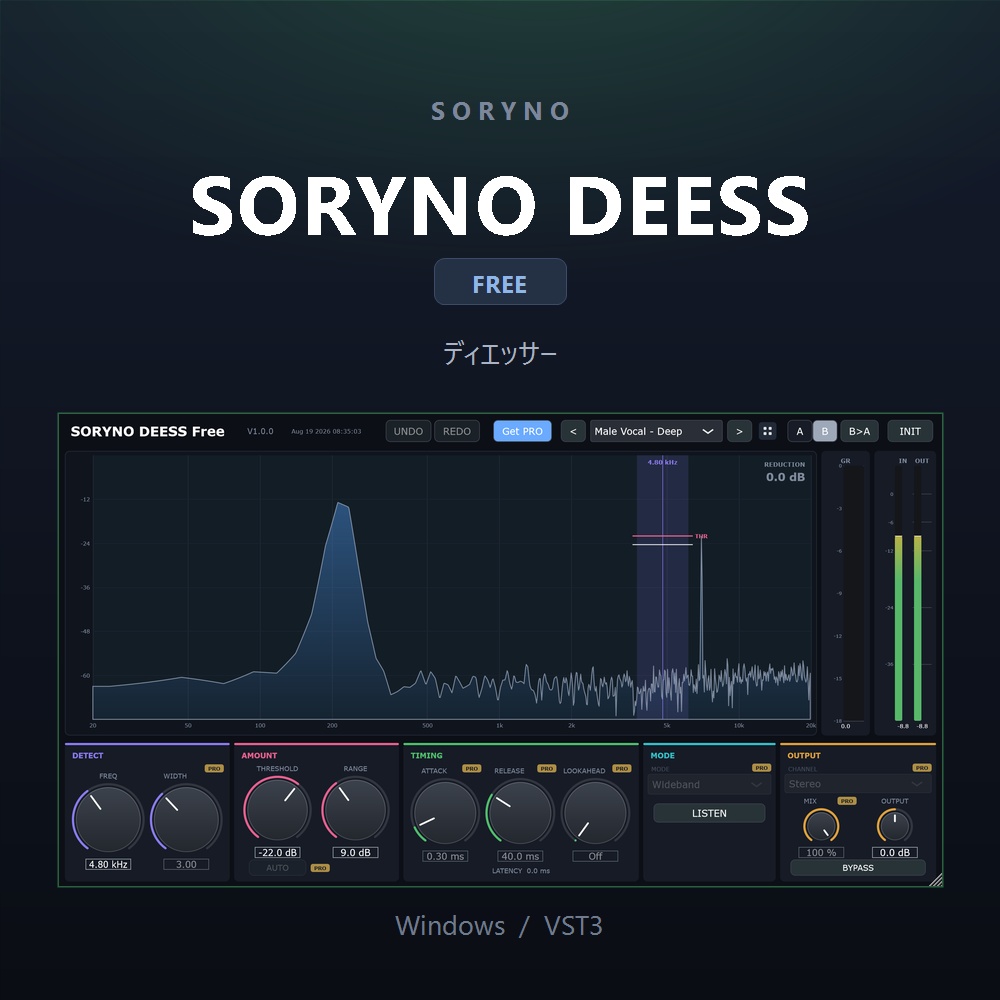Edit the 40.0 ms release field

tap(520, 856)
